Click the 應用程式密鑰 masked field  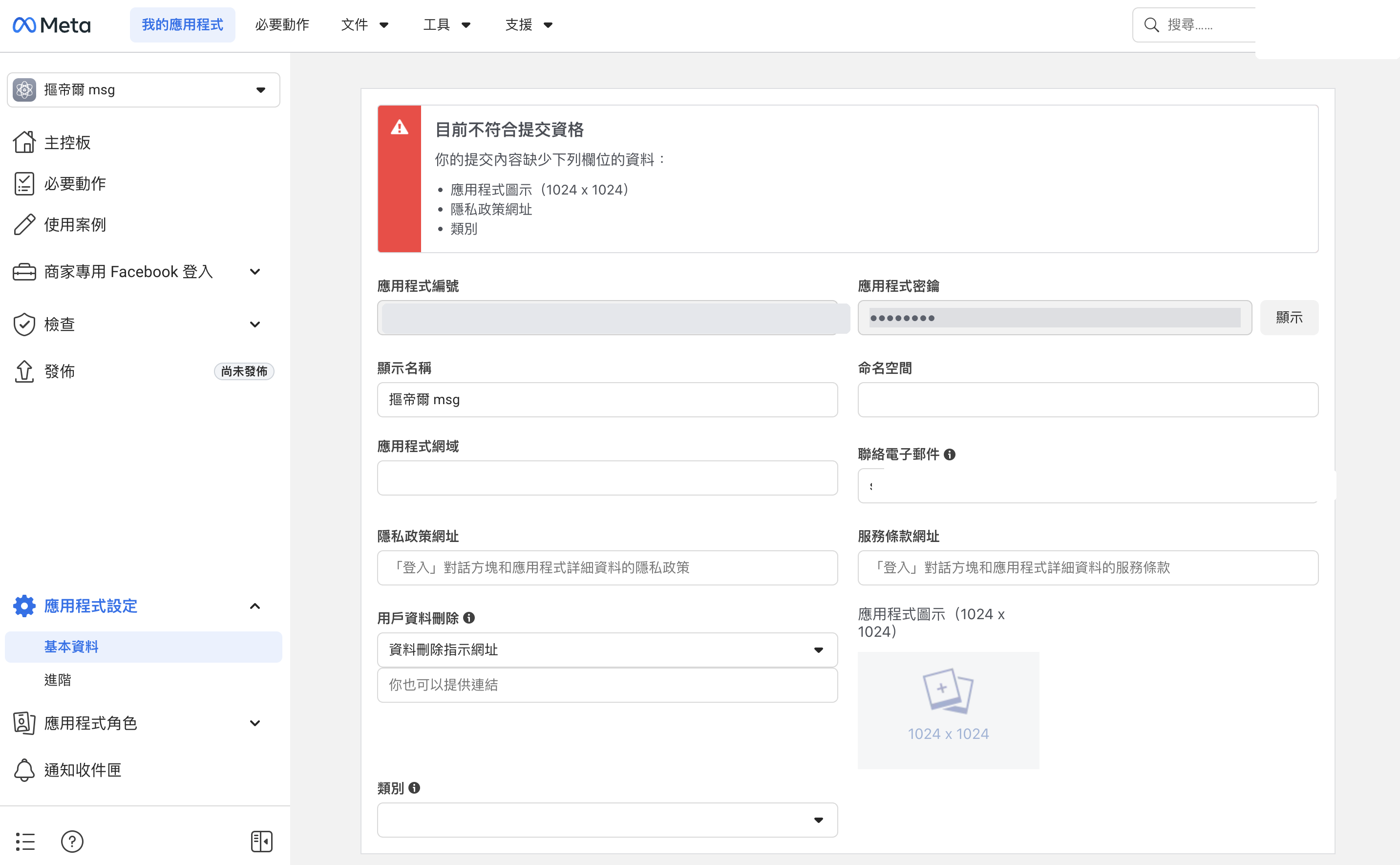[1054, 317]
